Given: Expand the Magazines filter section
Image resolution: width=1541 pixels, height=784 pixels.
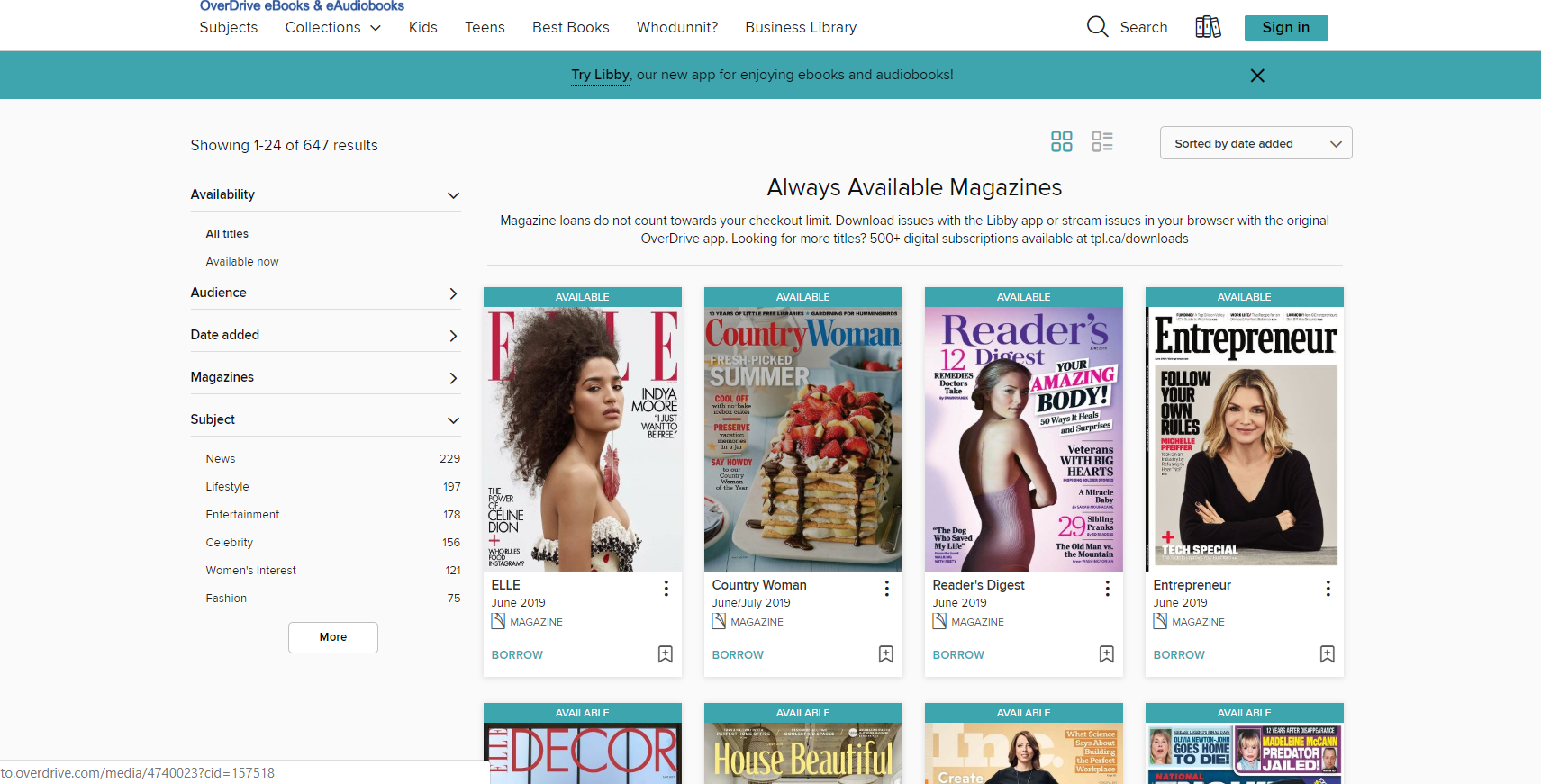Looking at the screenshot, I should point(325,377).
